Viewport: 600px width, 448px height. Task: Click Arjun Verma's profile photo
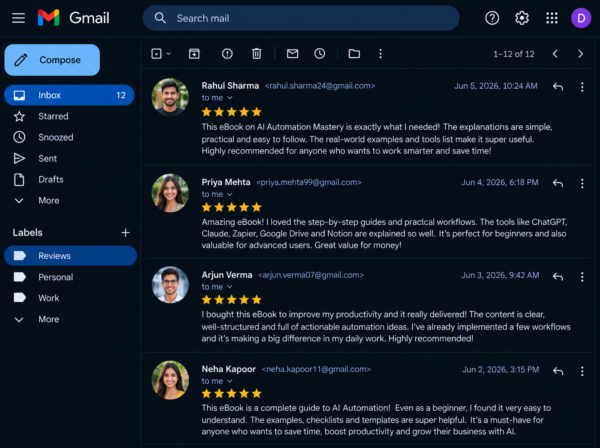coord(170,285)
